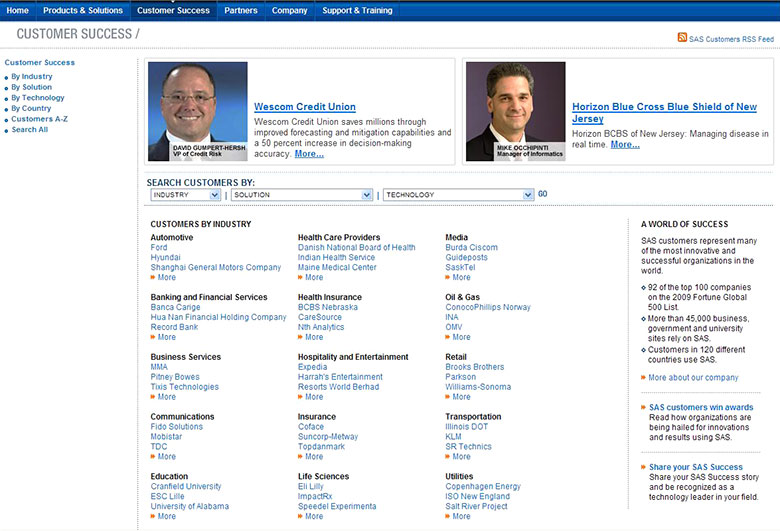Click More under Transportation
Image resolution: width=780 pixels, height=531 pixels.
[461, 456]
